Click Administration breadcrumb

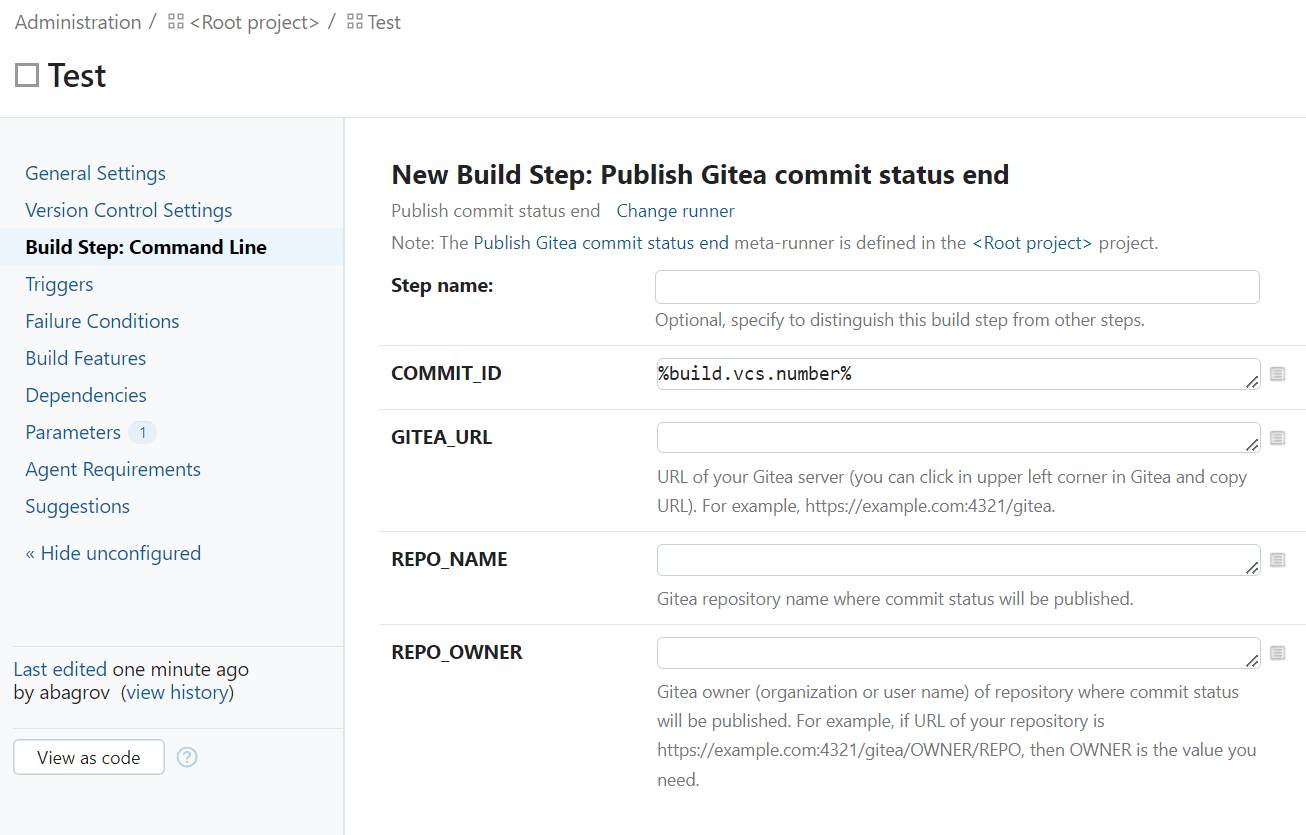coord(78,22)
